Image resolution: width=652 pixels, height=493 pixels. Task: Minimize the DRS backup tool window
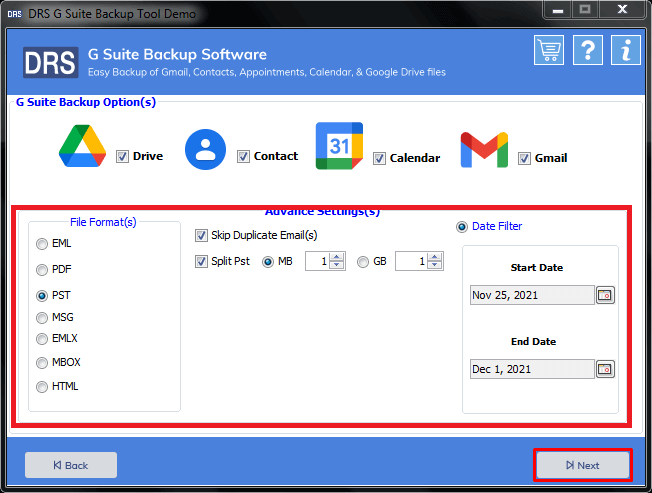point(558,10)
